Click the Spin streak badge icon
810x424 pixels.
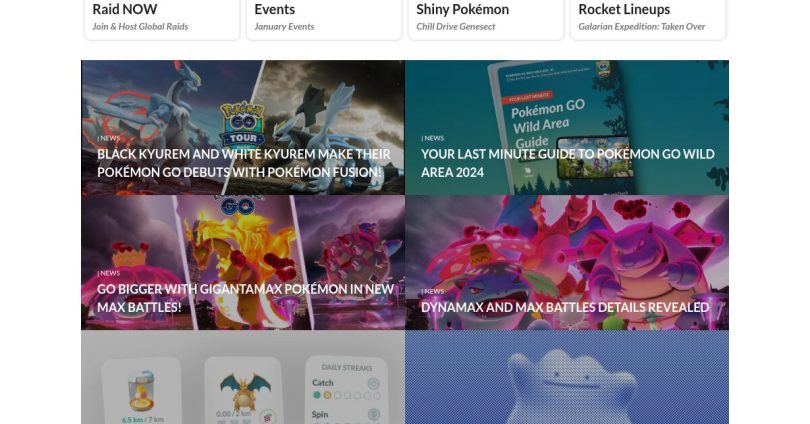coord(373,414)
